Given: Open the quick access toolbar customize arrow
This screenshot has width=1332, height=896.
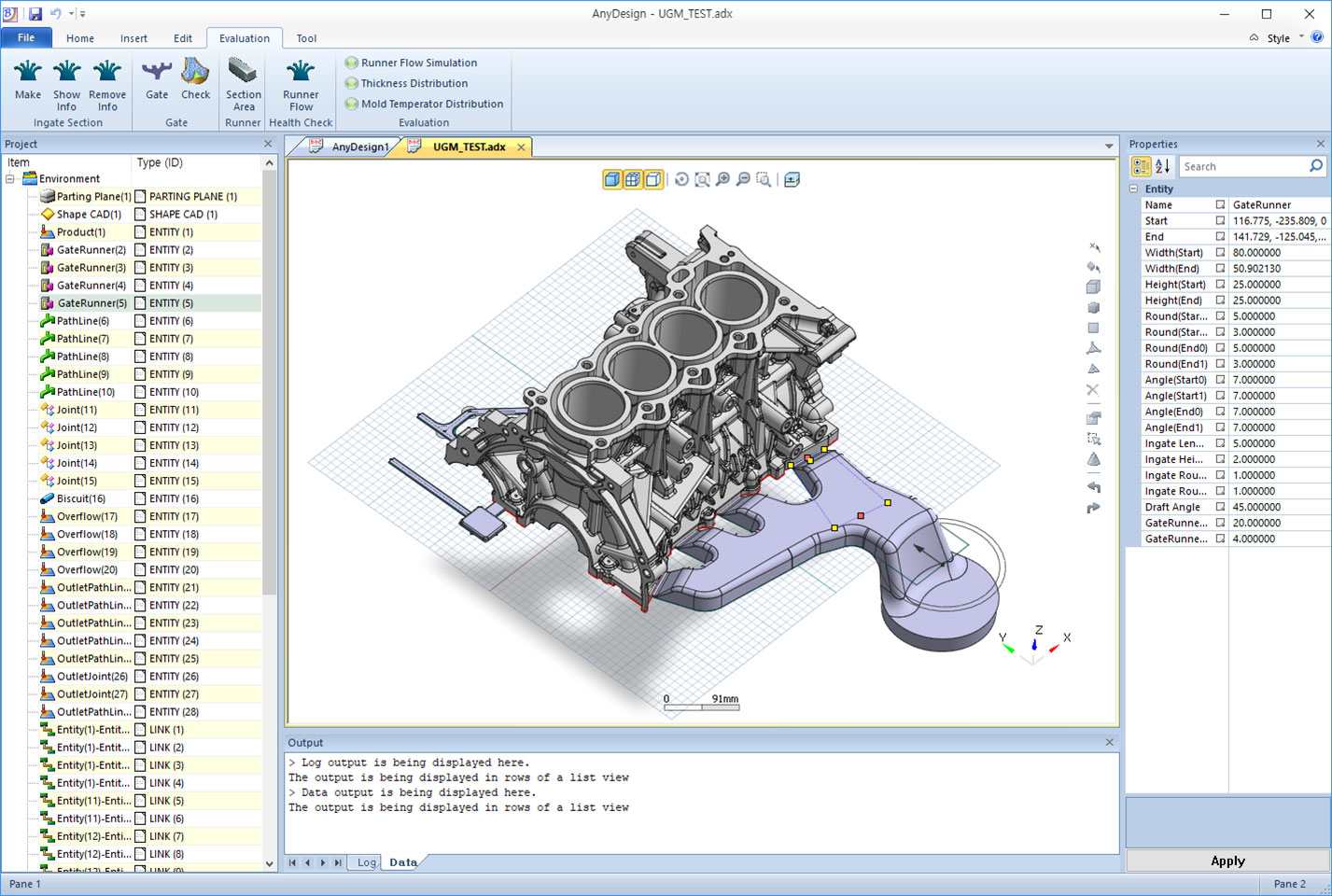Looking at the screenshot, I should click(x=83, y=14).
